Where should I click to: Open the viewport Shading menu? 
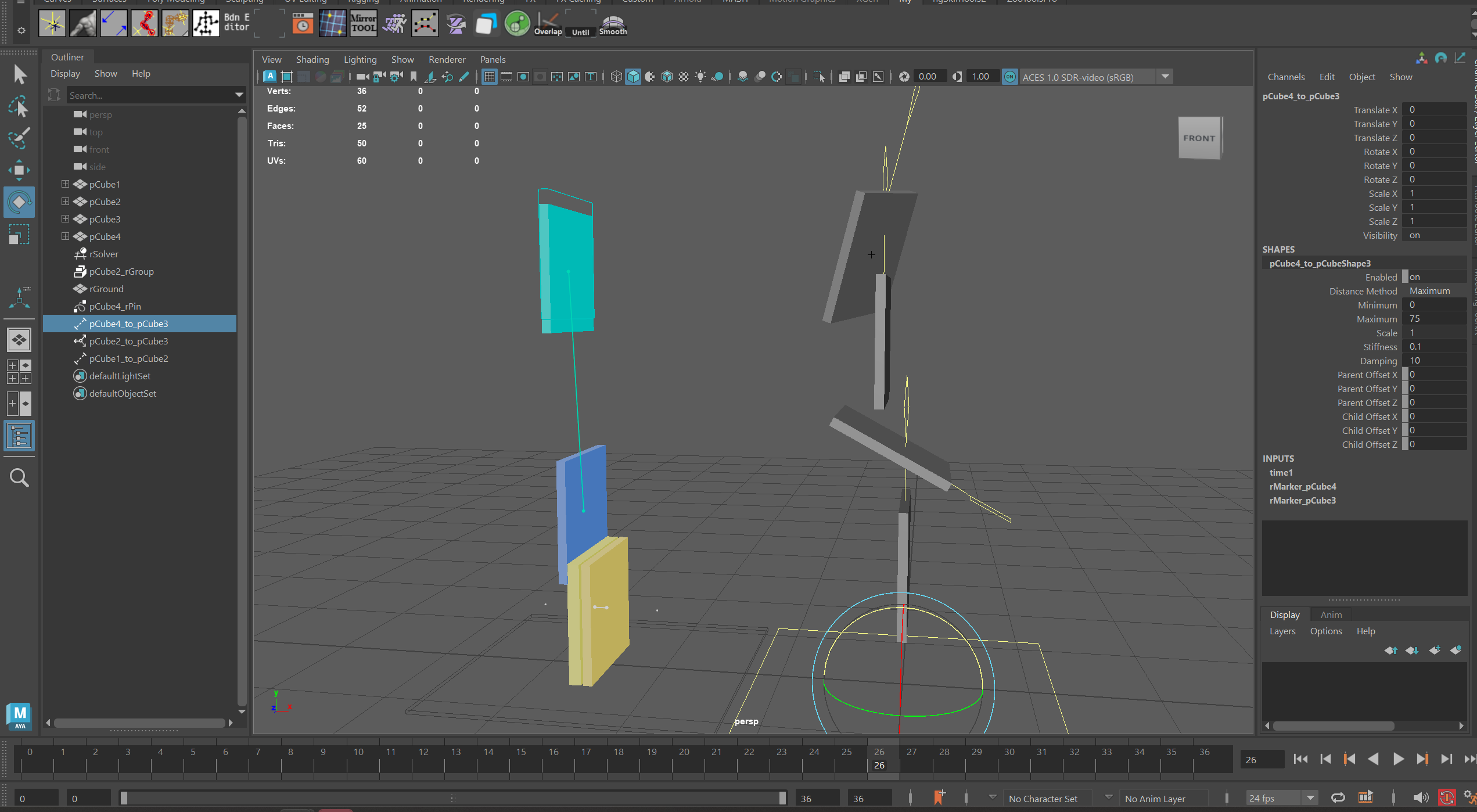click(312, 59)
